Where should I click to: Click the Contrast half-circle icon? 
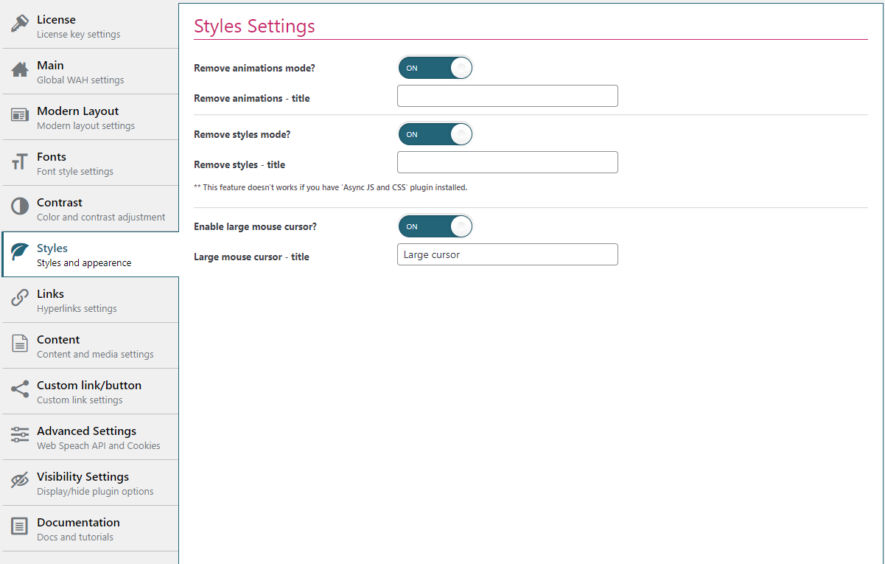[x=20, y=206]
